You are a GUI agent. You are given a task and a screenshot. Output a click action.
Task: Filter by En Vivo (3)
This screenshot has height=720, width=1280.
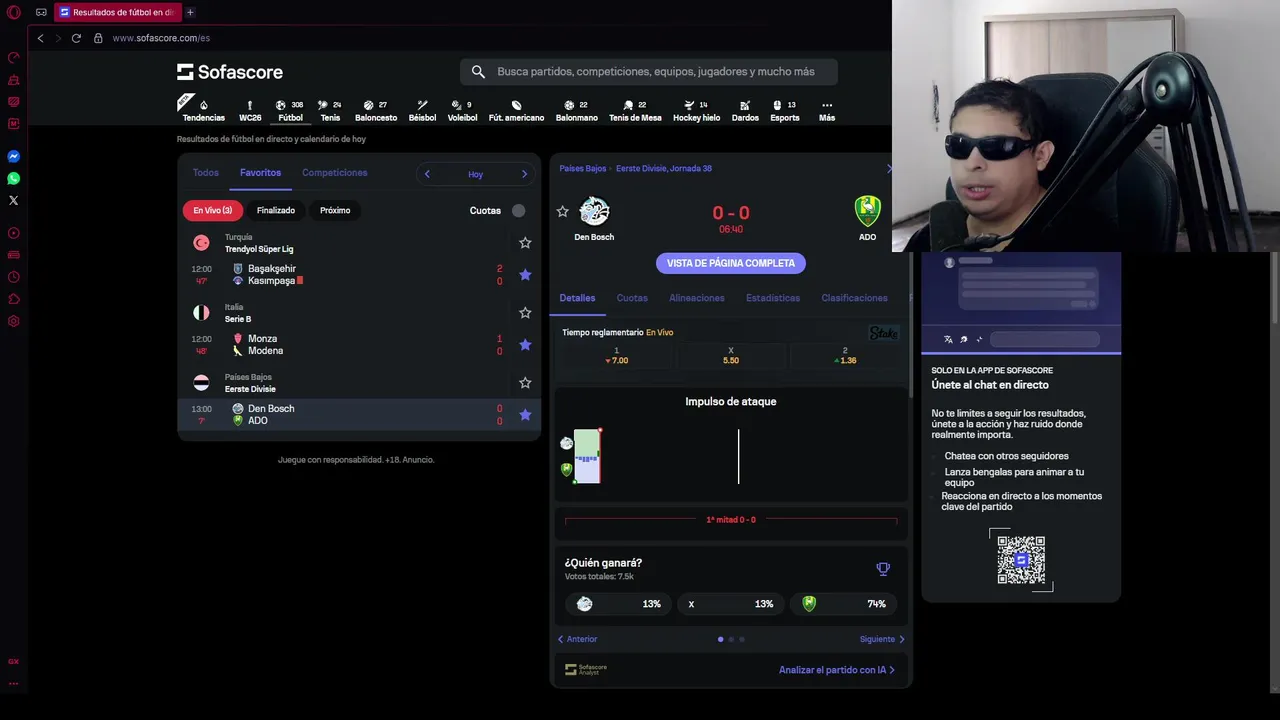[213, 210]
